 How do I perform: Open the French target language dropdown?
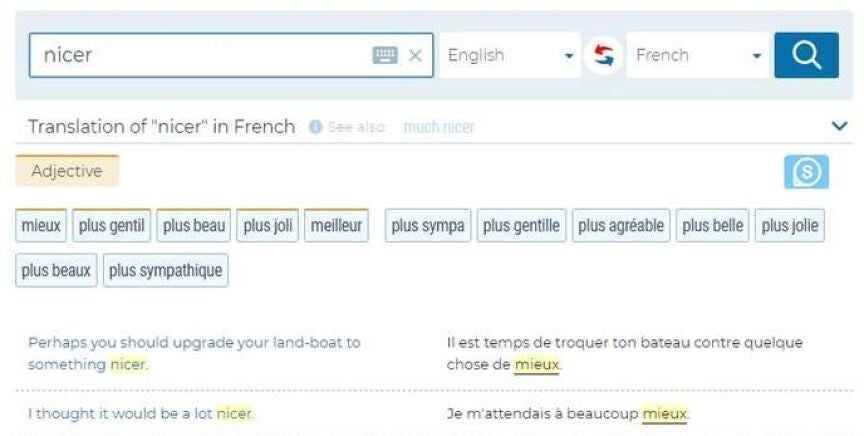point(698,56)
